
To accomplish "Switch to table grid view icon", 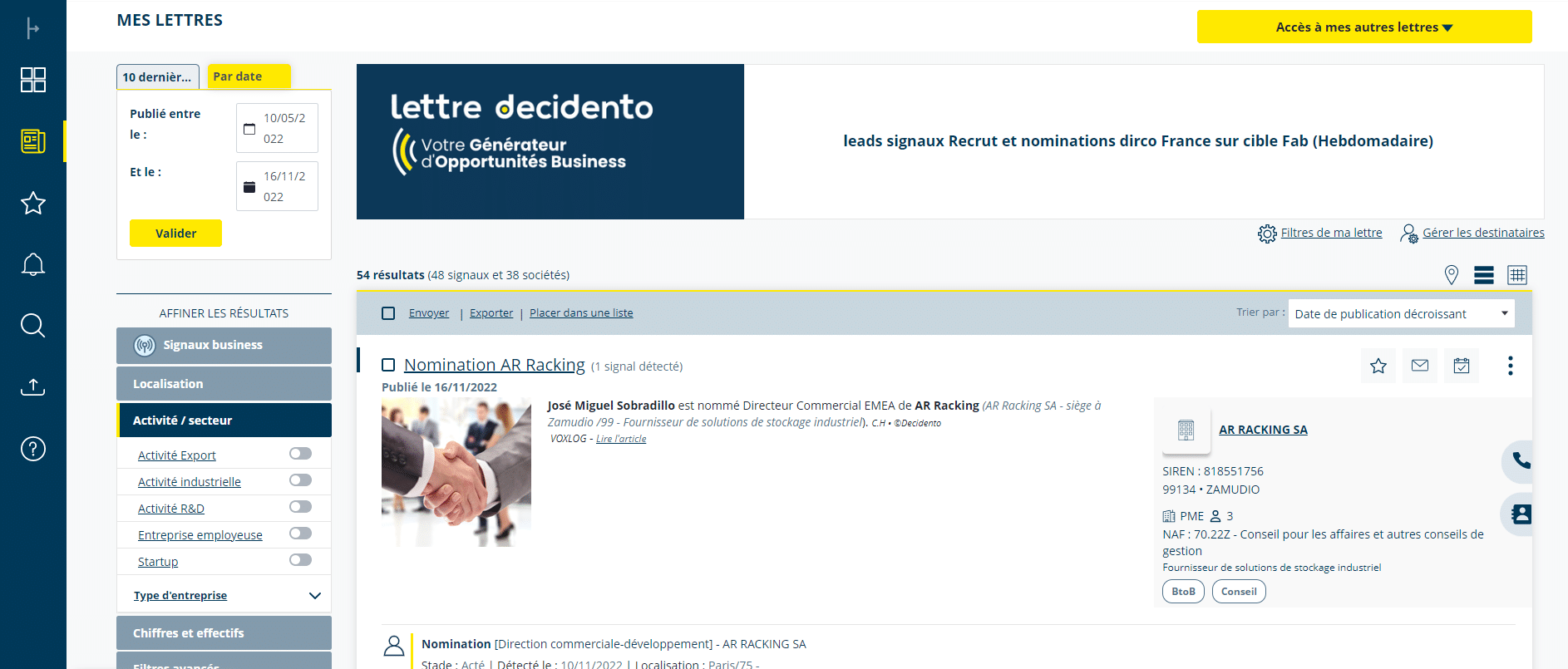I will pos(1517,275).
